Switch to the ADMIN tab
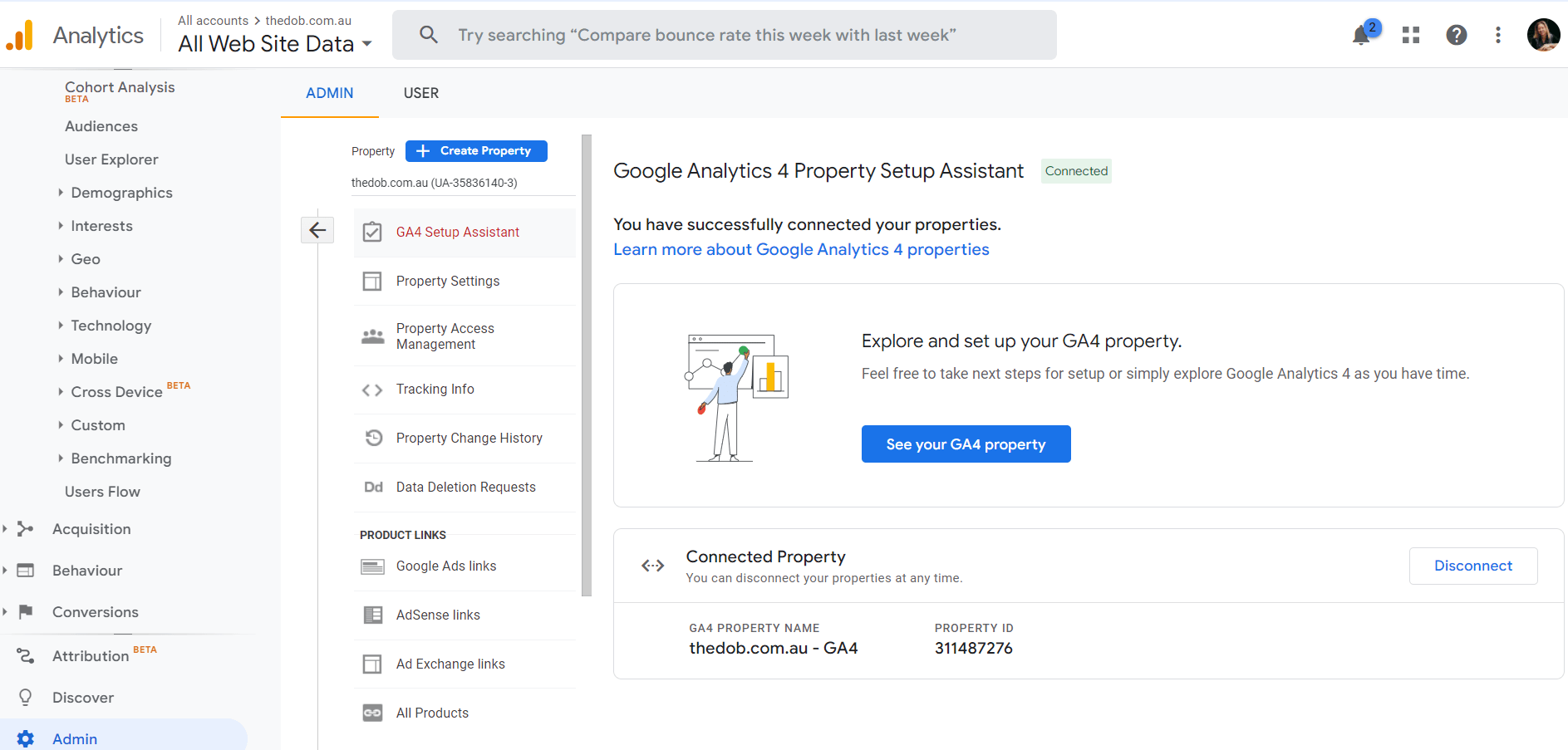This screenshot has width=1568, height=750. click(330, 93)
